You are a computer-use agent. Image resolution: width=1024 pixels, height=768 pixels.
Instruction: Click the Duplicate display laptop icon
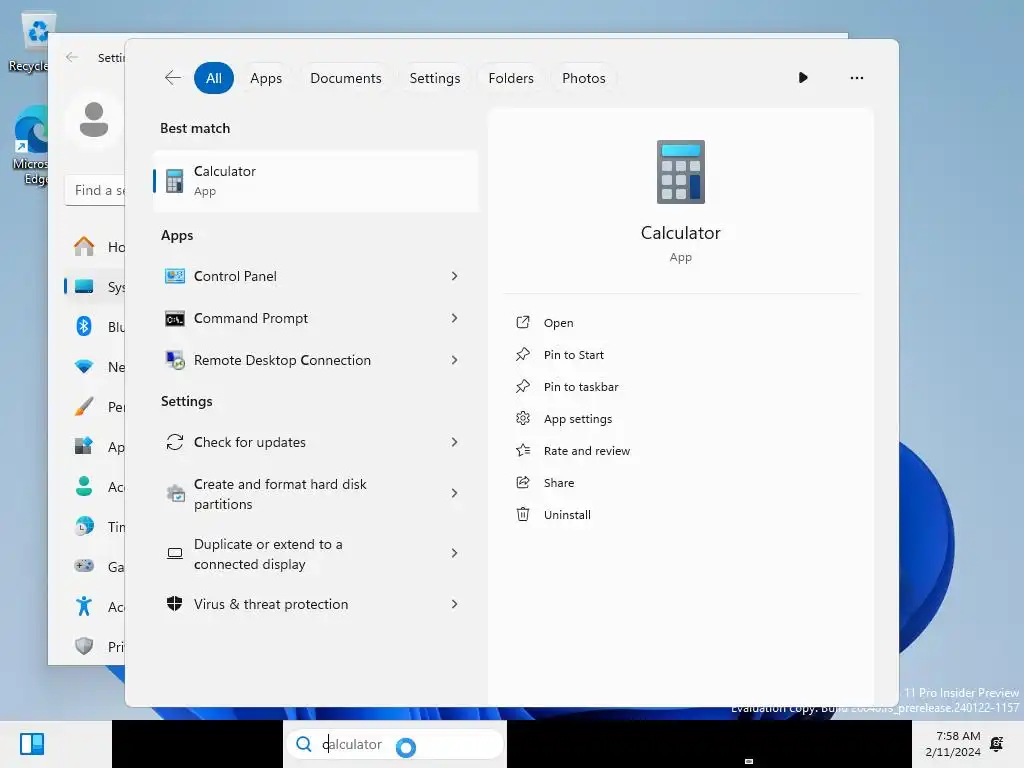click(x=174, y=554)
